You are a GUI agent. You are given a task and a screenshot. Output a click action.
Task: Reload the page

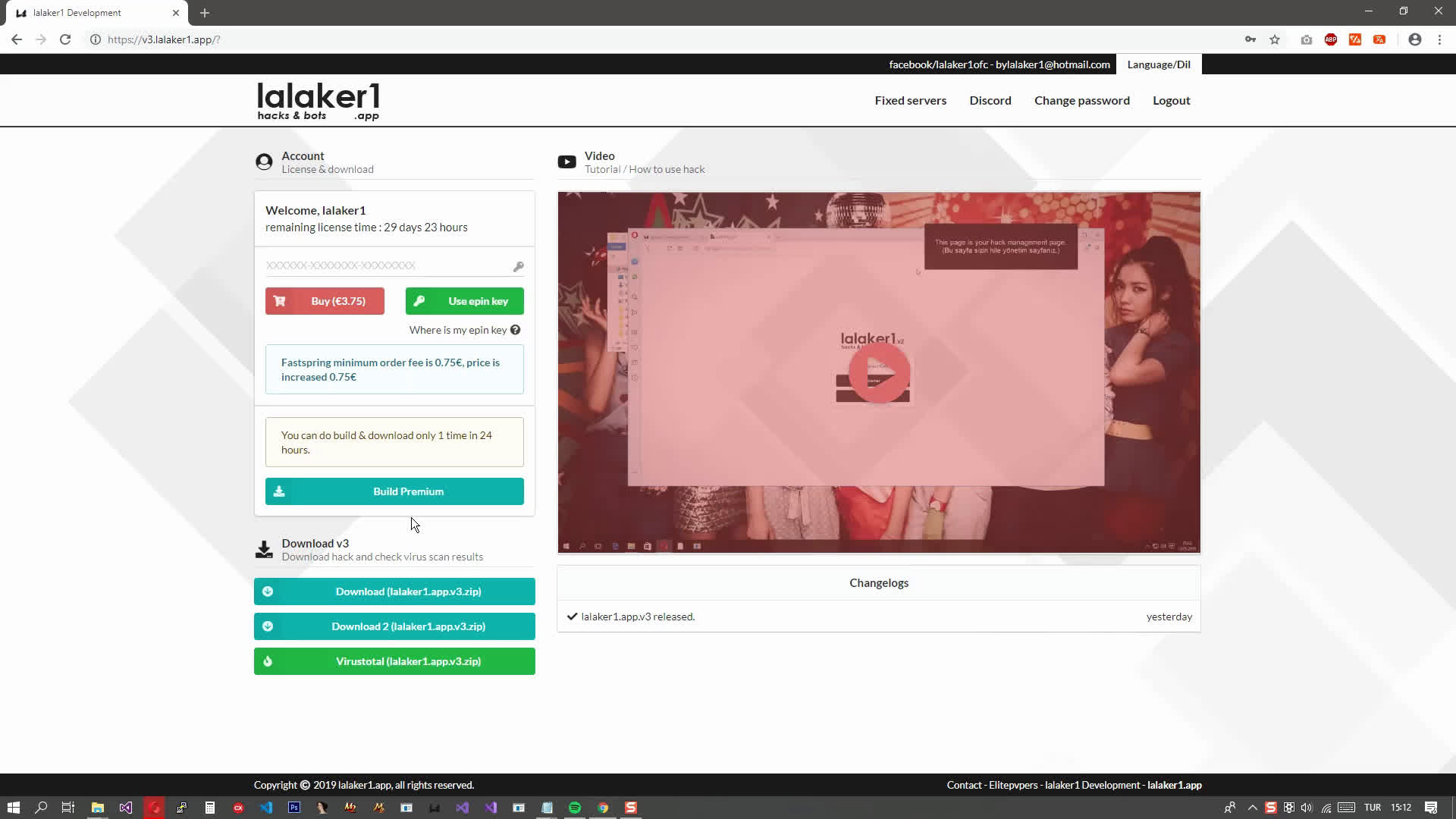[x=65, y=39]
